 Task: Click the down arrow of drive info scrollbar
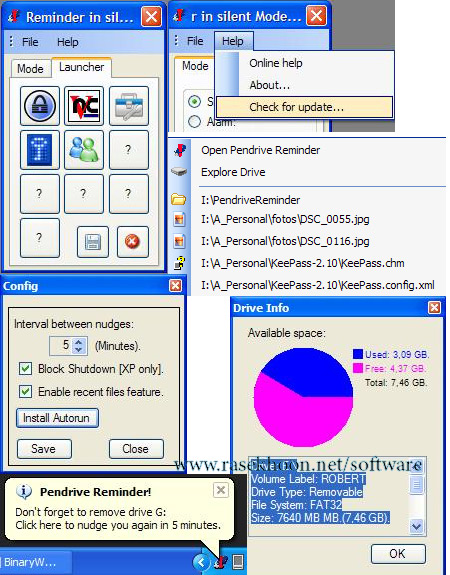[x=416, y=527]
